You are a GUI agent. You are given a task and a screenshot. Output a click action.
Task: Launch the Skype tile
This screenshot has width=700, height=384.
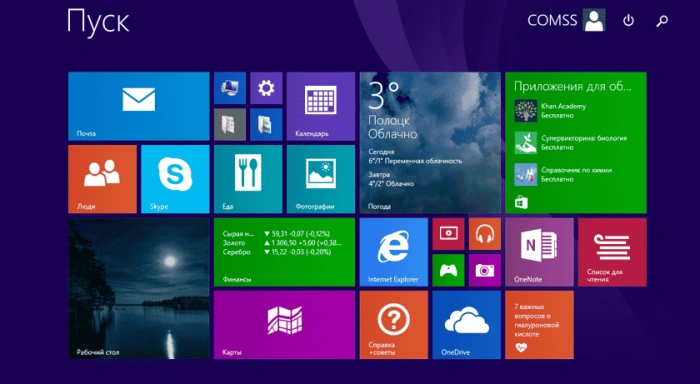click(175, 179)
